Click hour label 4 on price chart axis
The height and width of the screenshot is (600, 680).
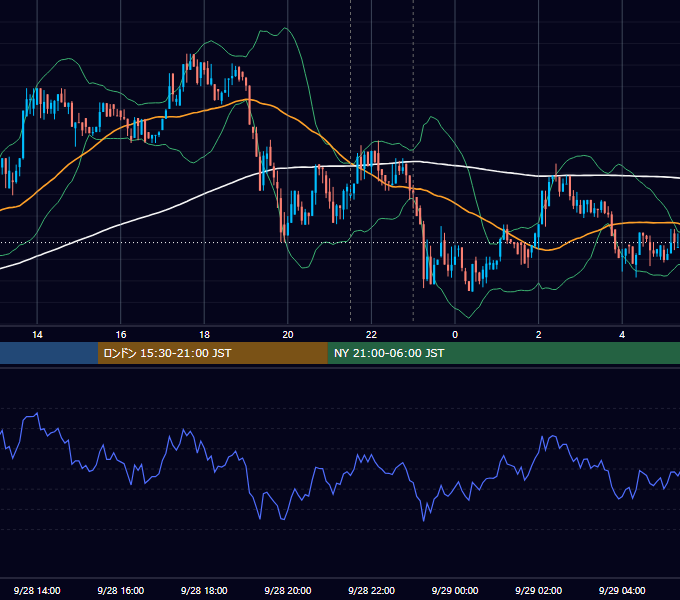tap(622, 335)
